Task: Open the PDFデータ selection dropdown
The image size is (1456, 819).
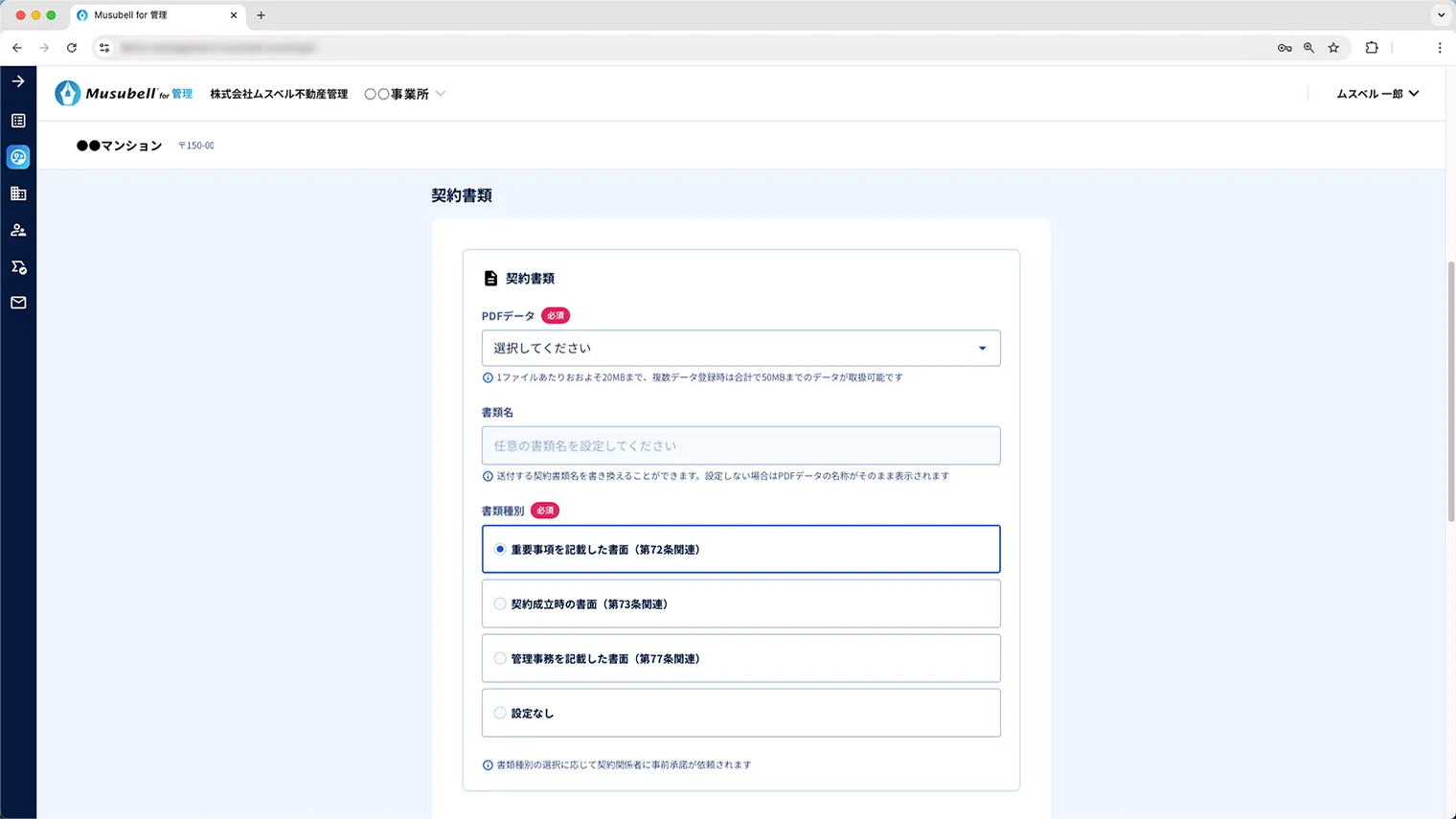Action: point(740,348)
